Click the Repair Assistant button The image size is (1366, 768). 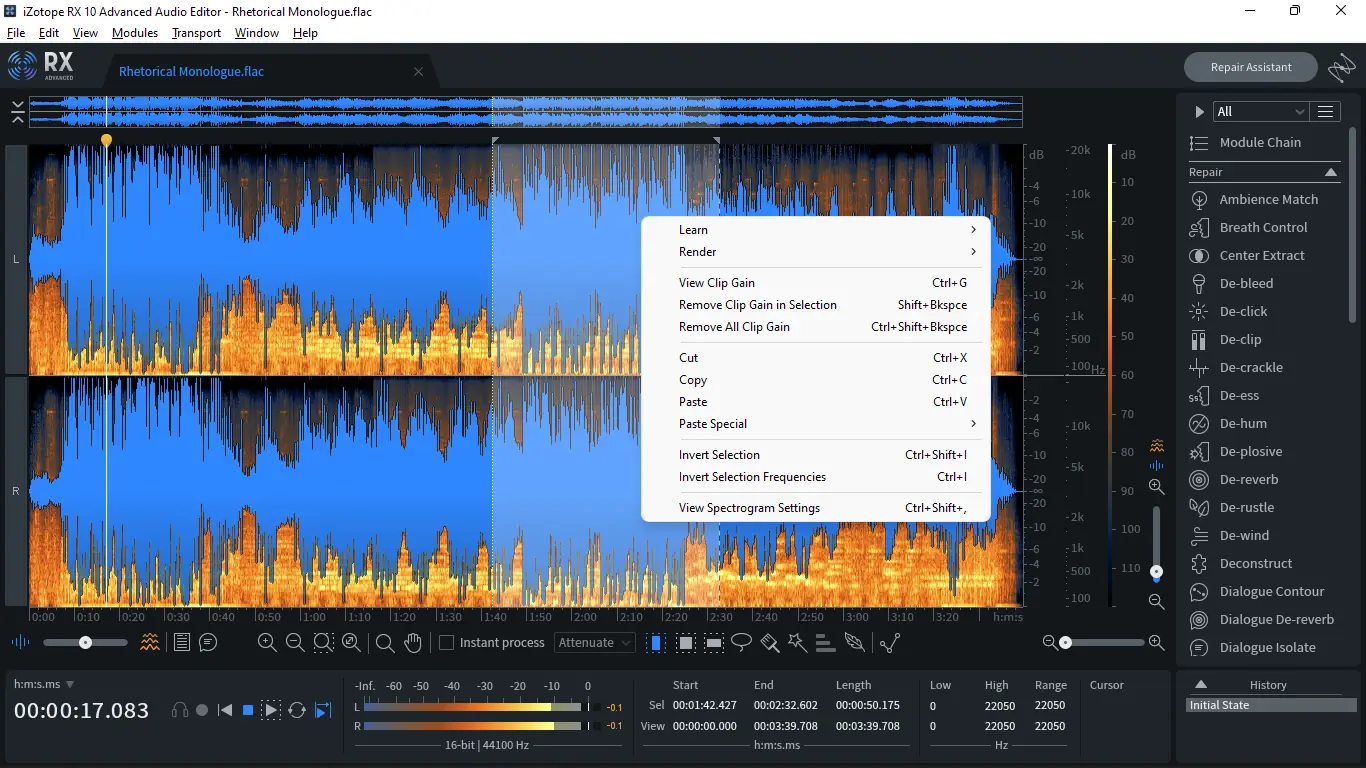1250,67
